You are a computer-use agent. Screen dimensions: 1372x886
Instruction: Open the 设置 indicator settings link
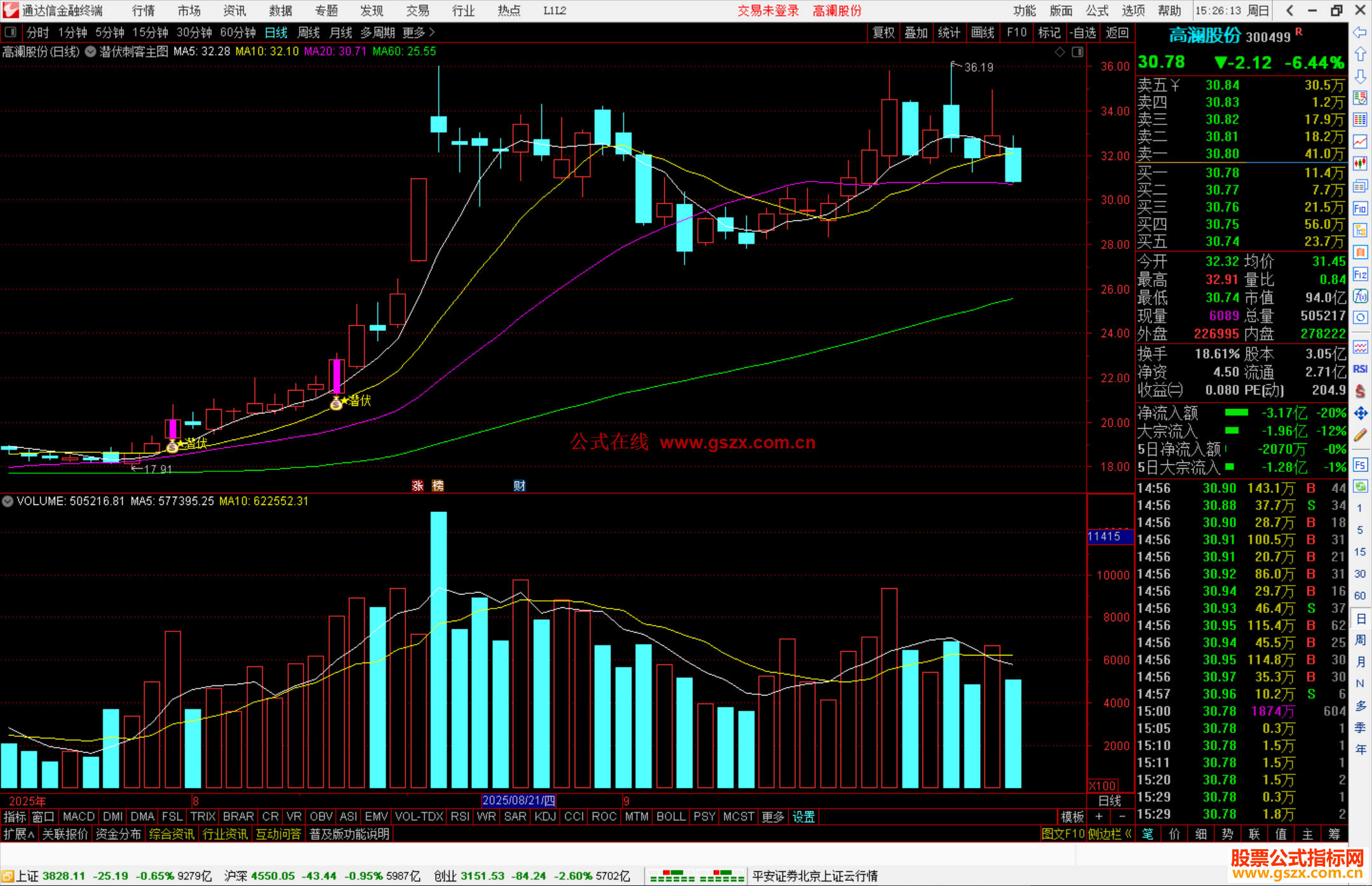804,817
